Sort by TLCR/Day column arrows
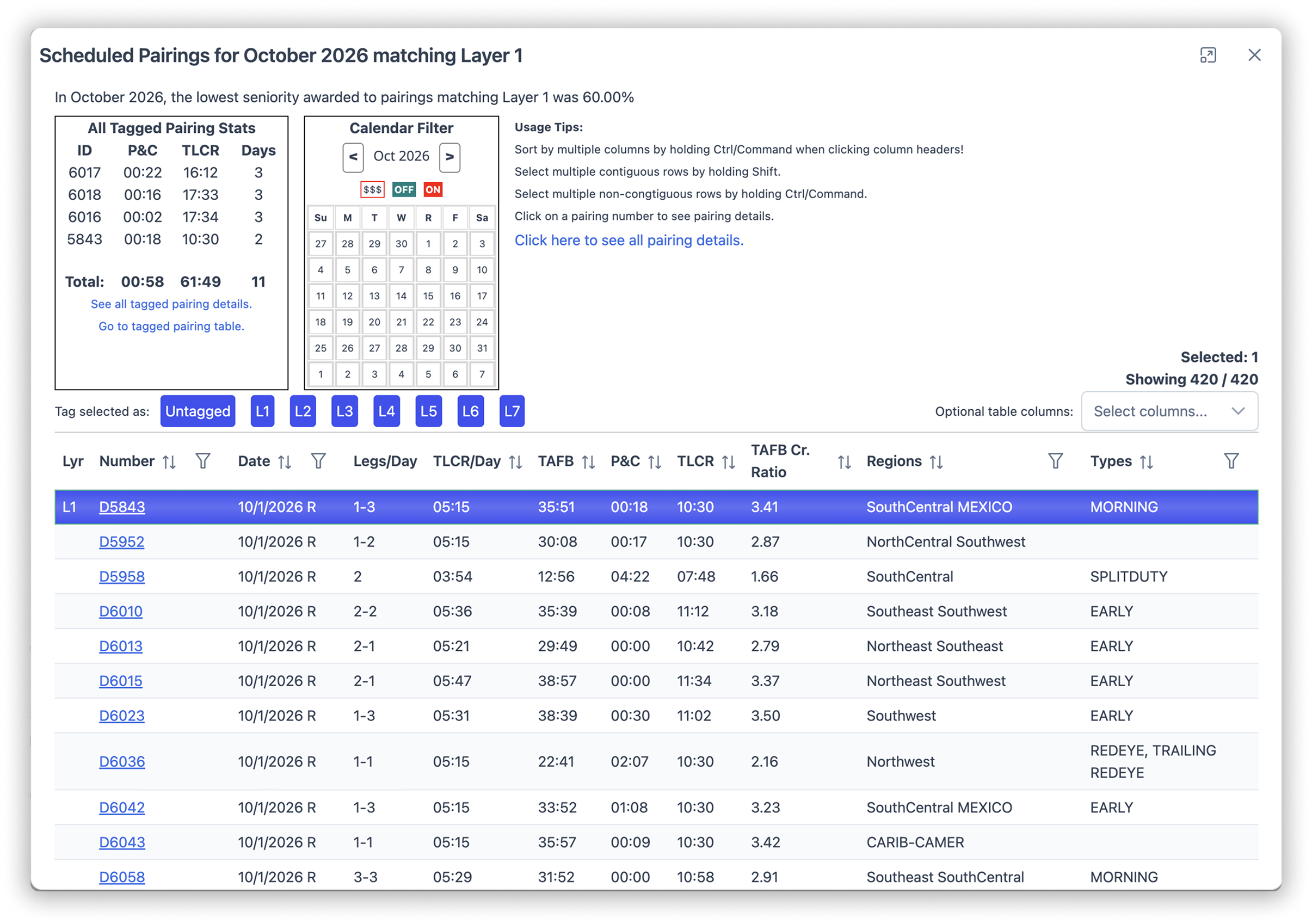This screenshot has height=924, width=1312. tap(515, 461)
